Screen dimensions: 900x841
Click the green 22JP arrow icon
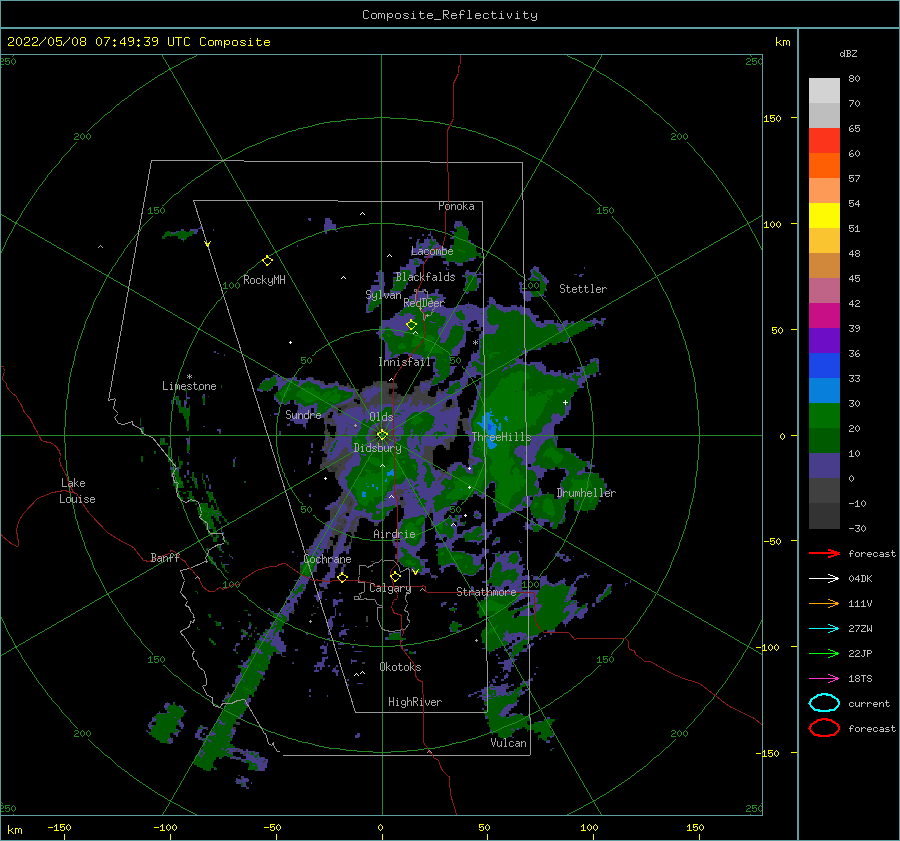824,653
